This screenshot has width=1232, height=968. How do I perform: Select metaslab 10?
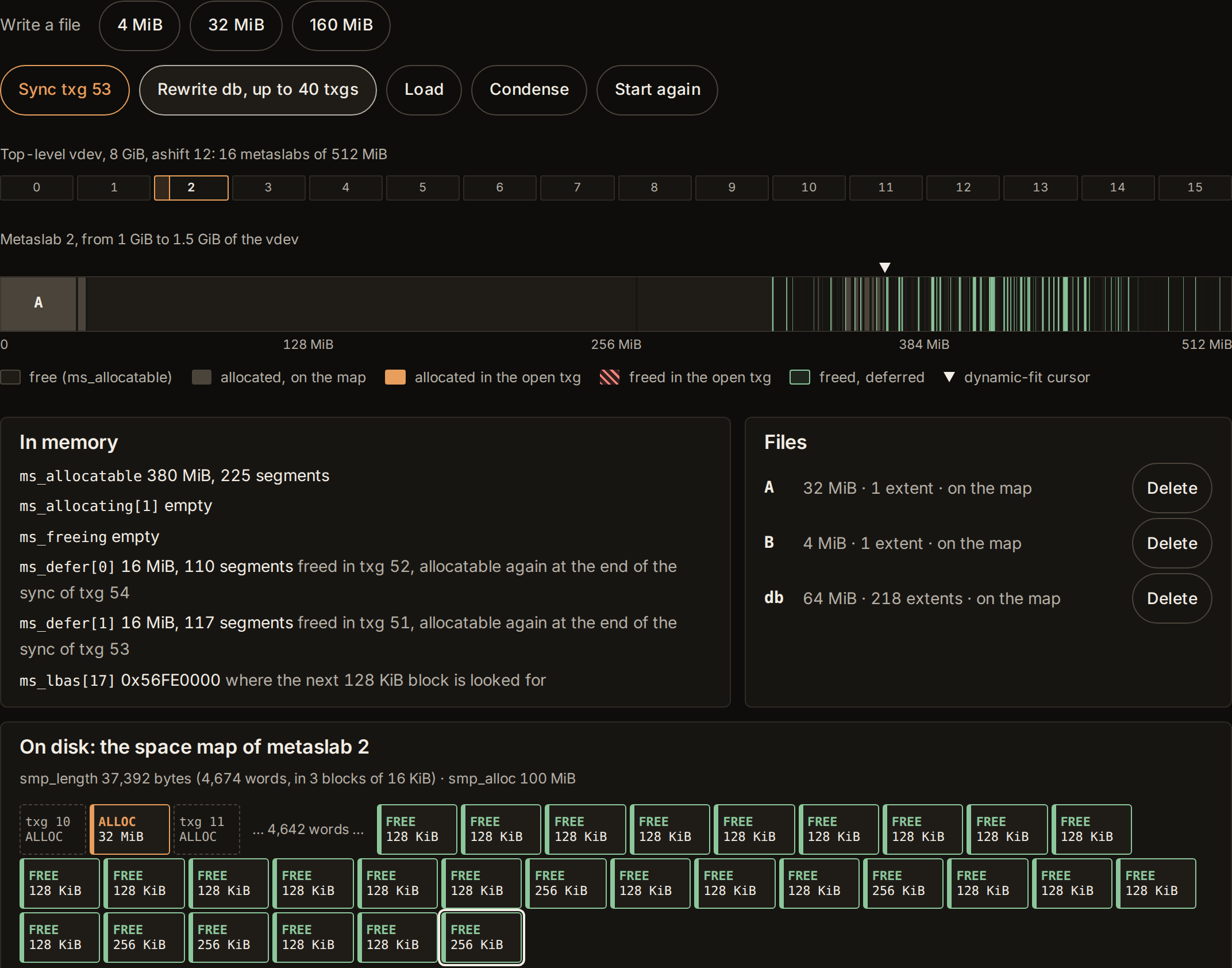(808, 187)
